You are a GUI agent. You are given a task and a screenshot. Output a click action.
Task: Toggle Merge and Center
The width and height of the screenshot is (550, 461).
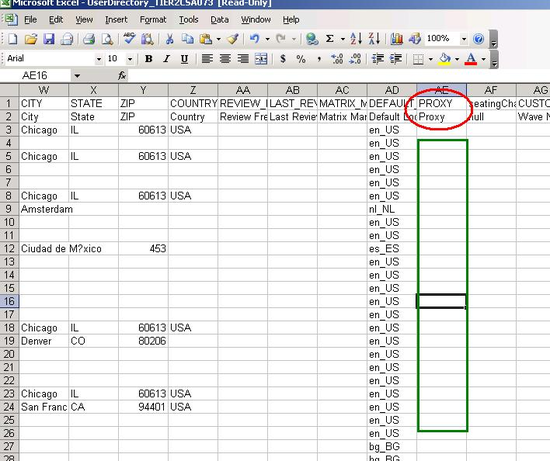[x=261, y=59]
